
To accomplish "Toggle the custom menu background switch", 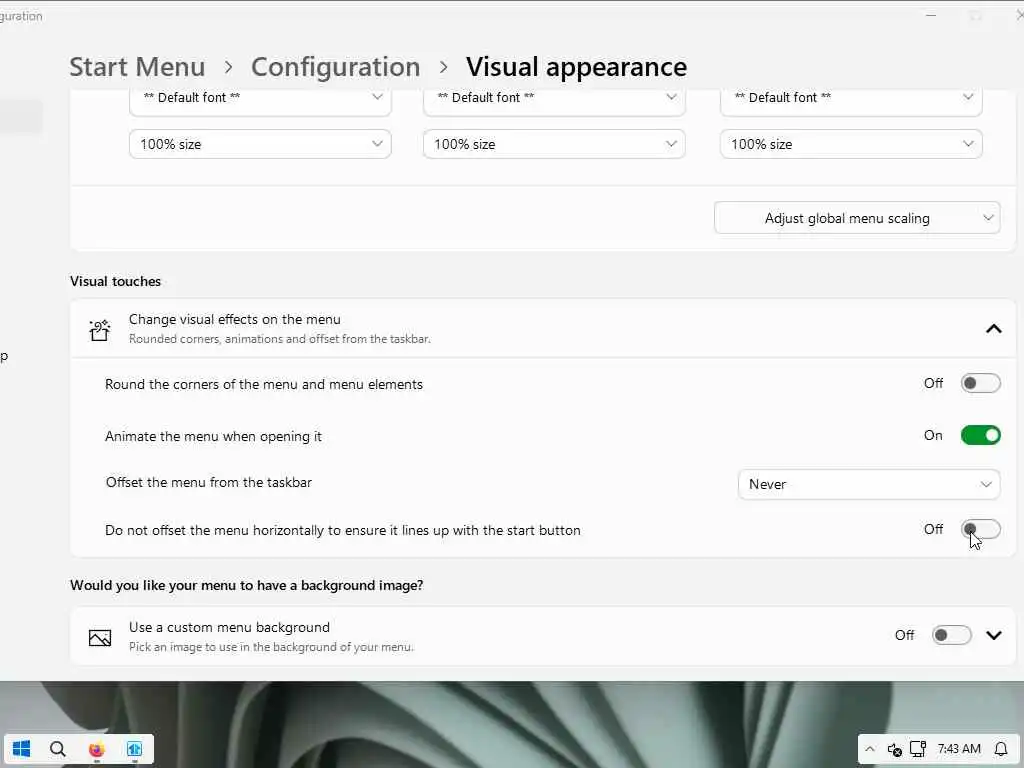I will pyautogui.click(x=951, y=635).
